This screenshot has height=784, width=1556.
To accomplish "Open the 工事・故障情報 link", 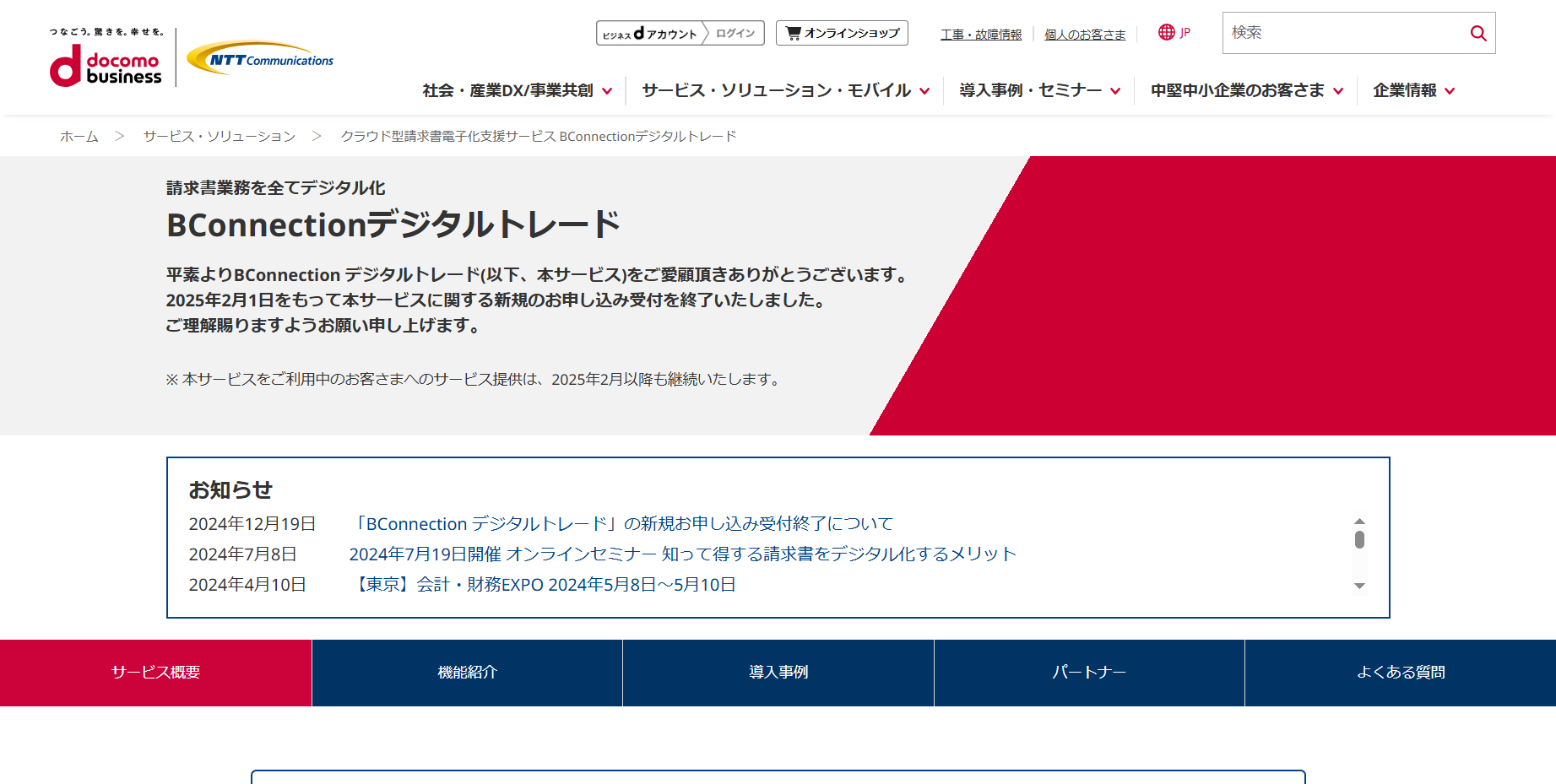I will [981, 35].
